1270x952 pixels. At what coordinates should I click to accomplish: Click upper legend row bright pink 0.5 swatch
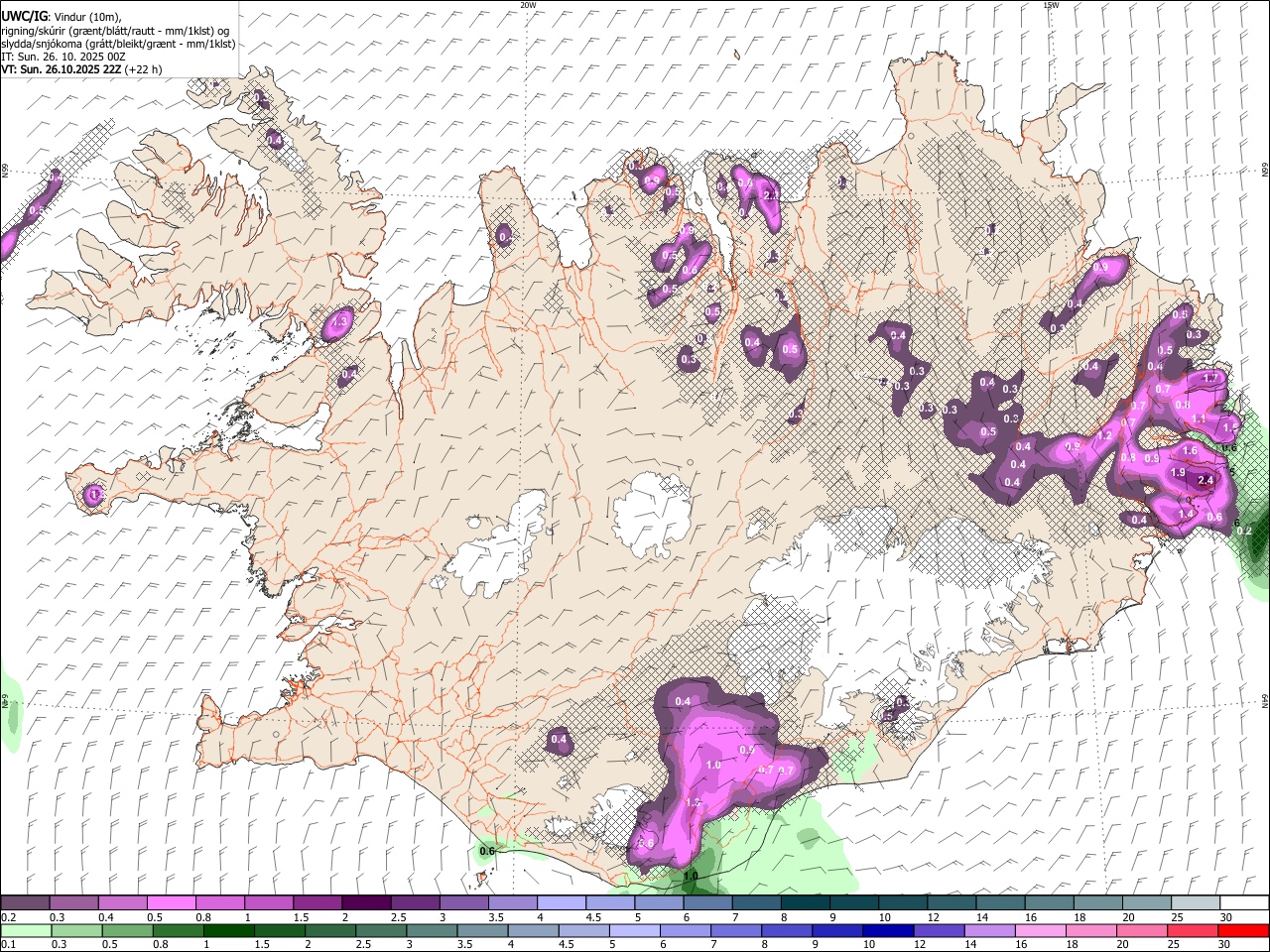tap(171, 903)
